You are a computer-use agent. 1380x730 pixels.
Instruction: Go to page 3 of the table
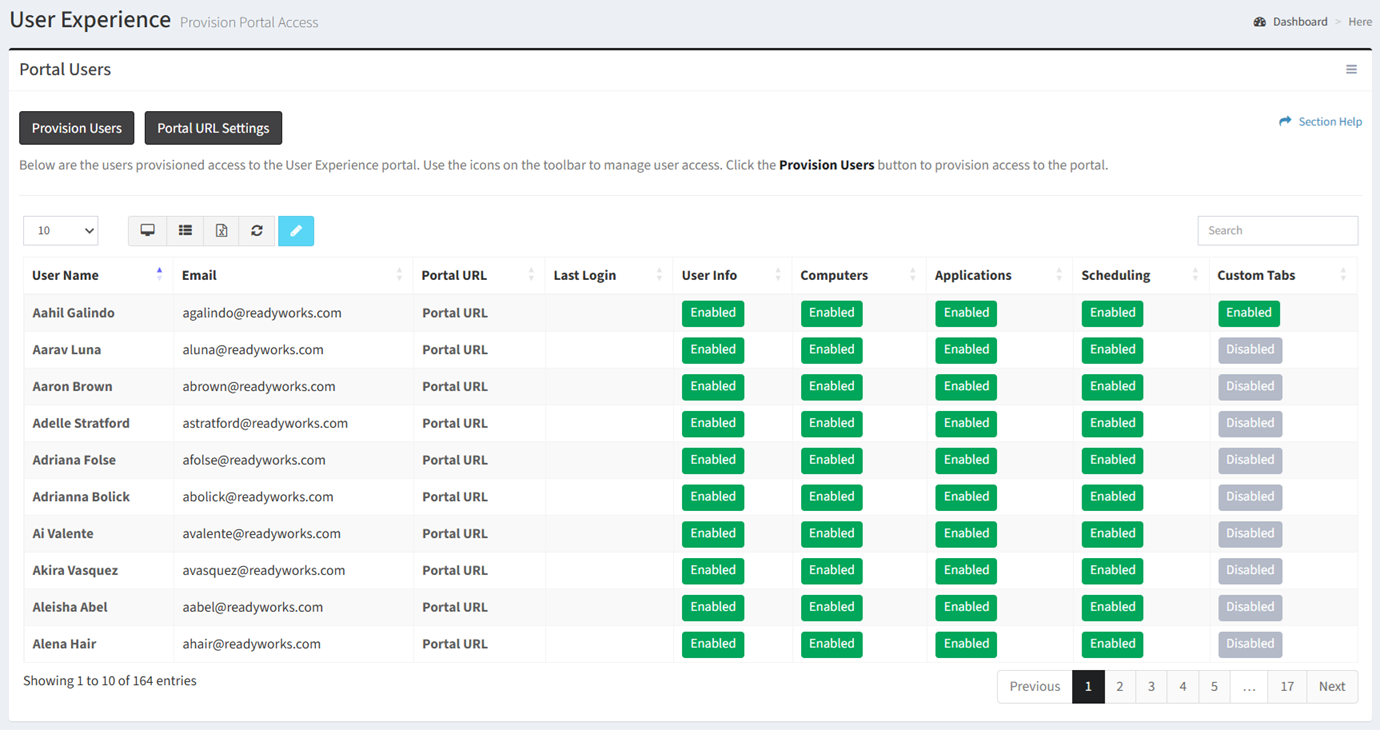(x=1151, y=687)
